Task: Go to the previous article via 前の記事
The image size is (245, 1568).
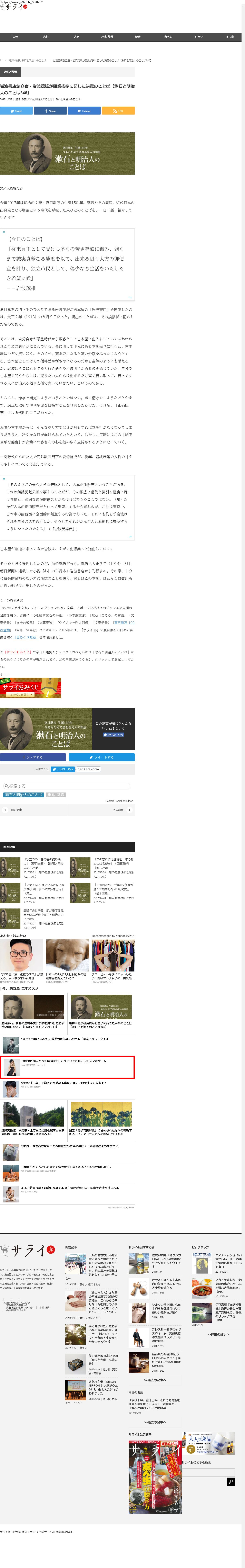Action: click(16, 810)
